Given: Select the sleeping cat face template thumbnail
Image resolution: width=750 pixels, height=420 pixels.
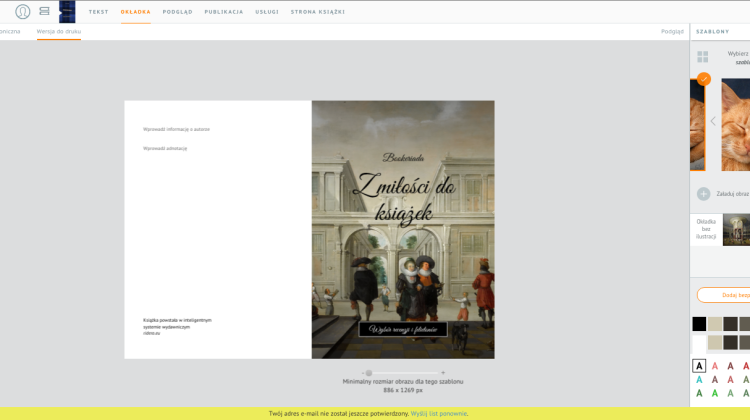Looking at the screenshot, I should 736,124.
